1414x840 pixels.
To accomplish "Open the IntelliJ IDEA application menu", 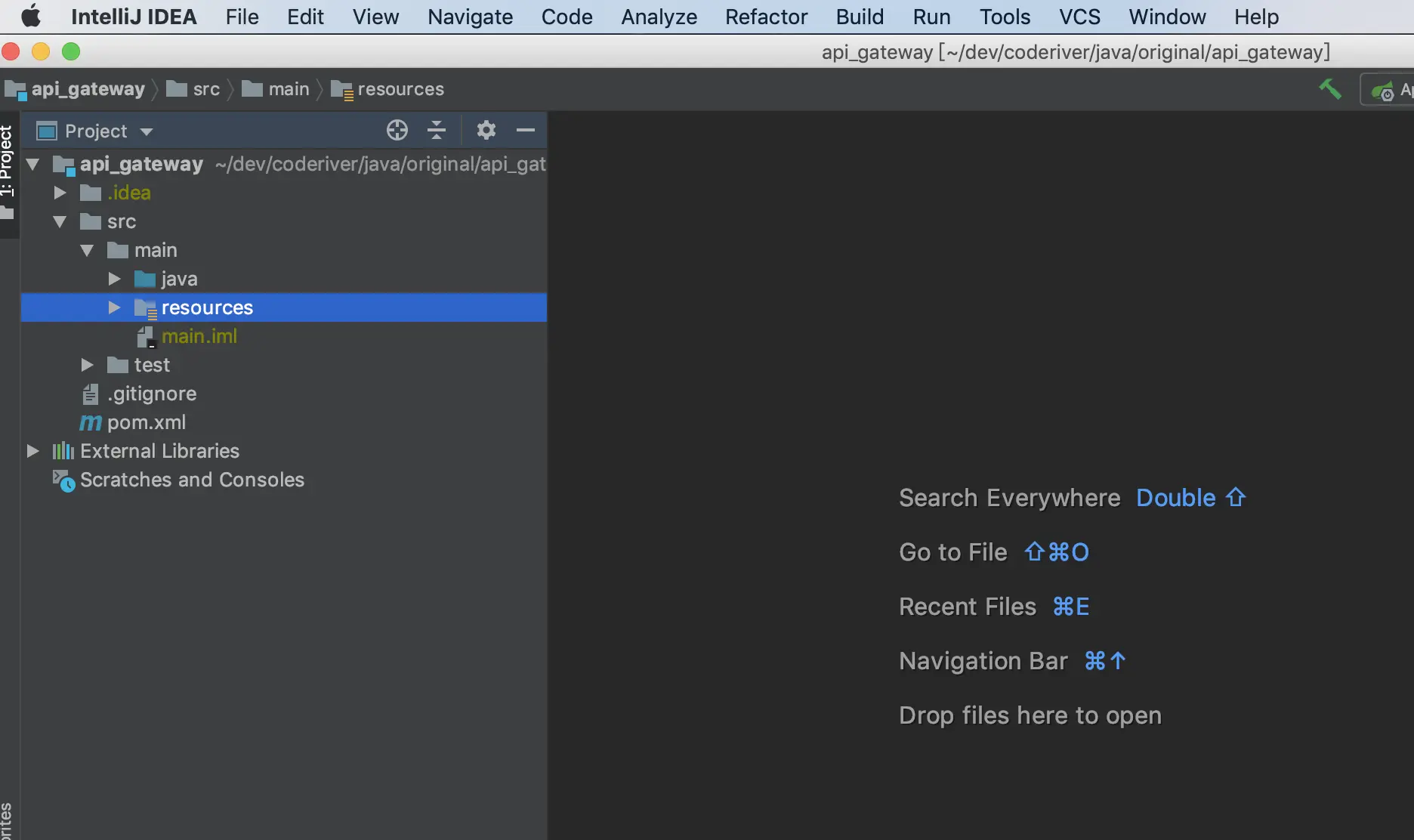I will pyautogui.click(x=134, y=16).
